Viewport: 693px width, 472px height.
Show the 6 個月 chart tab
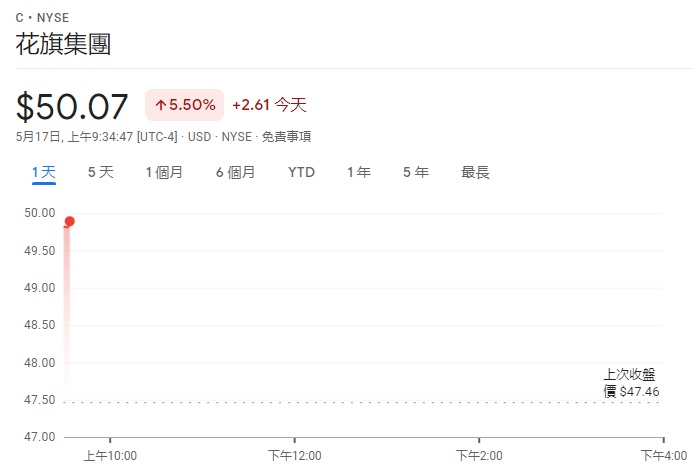pyautogui.click(x=236, y=172)
